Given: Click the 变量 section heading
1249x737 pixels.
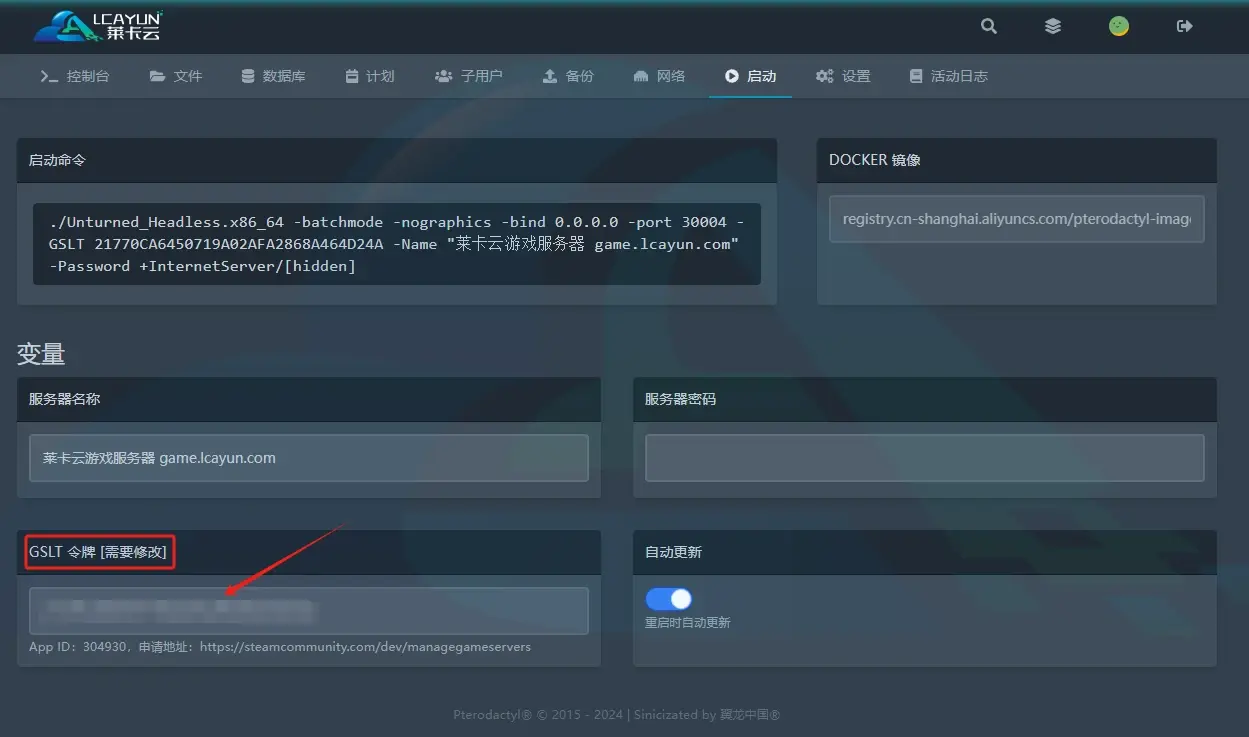Looking at the screenshot, I should point(41,353).
